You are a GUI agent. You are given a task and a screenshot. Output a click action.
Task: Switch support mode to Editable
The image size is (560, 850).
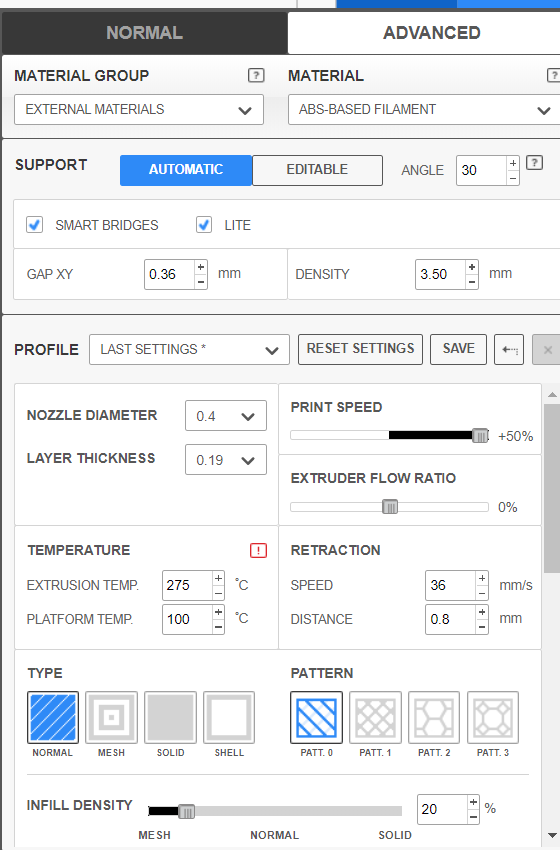click(x=317, y=170)
